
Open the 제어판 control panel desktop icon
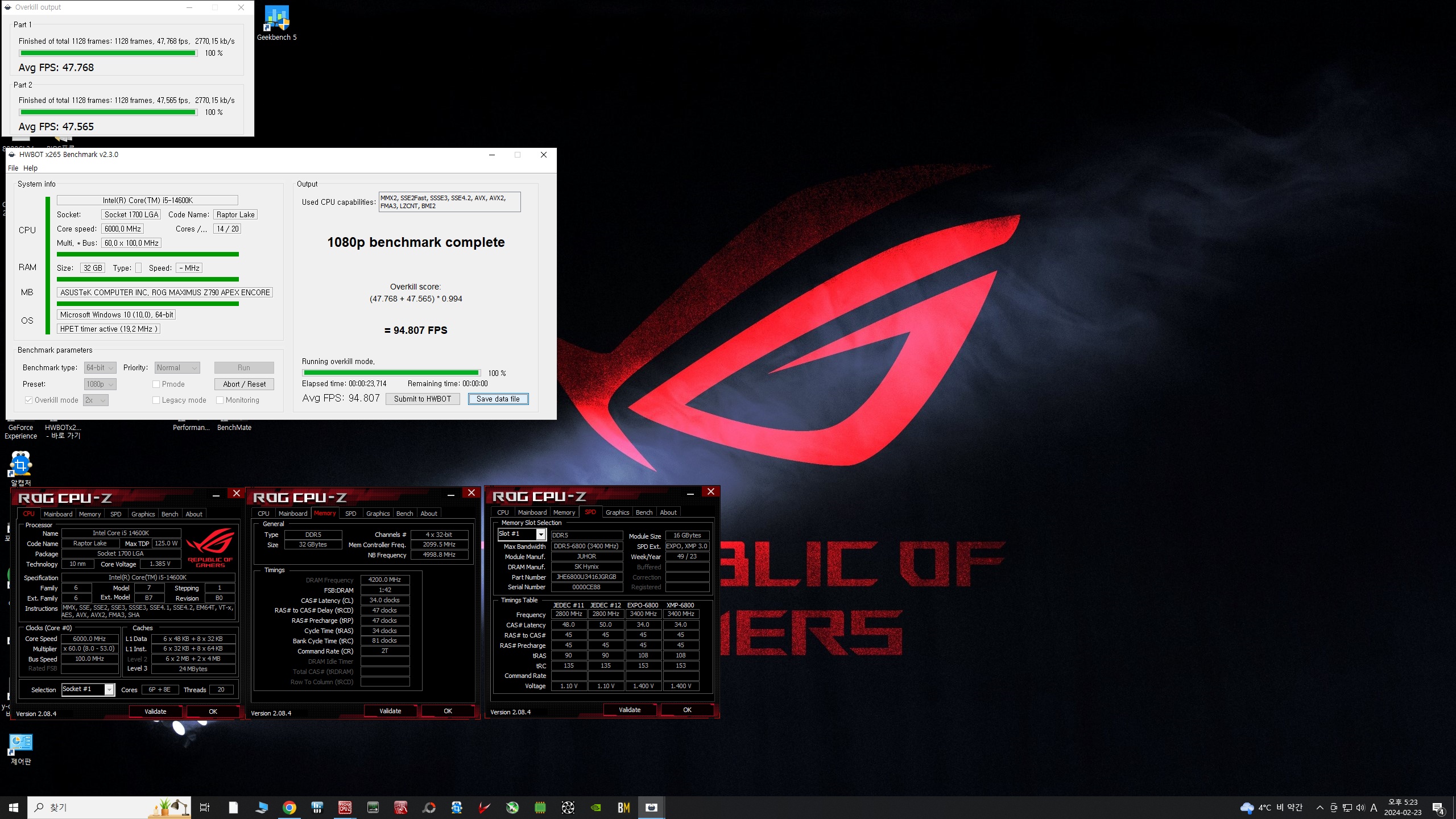[21, 748]
